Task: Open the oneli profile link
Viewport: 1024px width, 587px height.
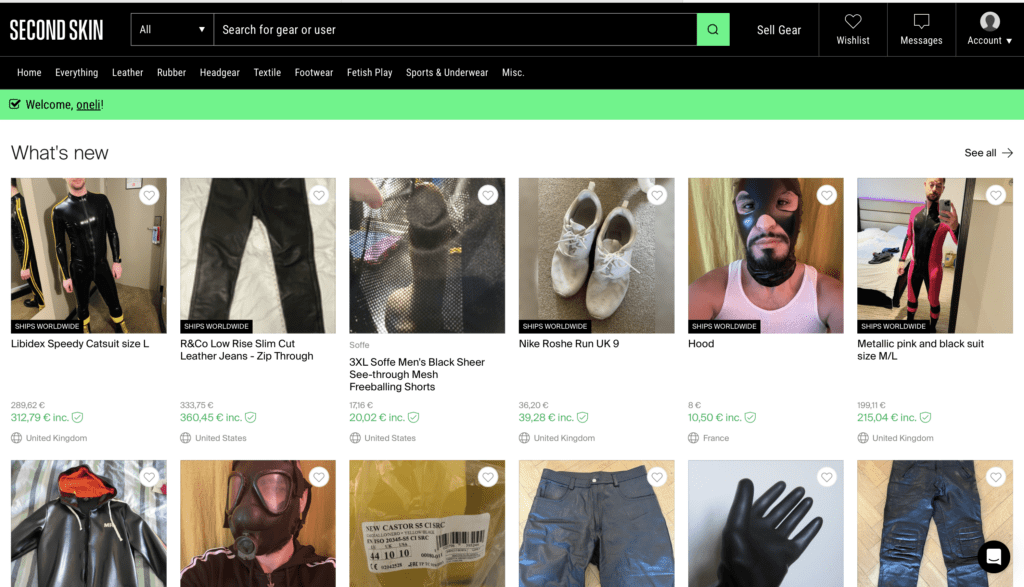Action: coord(88,104)
